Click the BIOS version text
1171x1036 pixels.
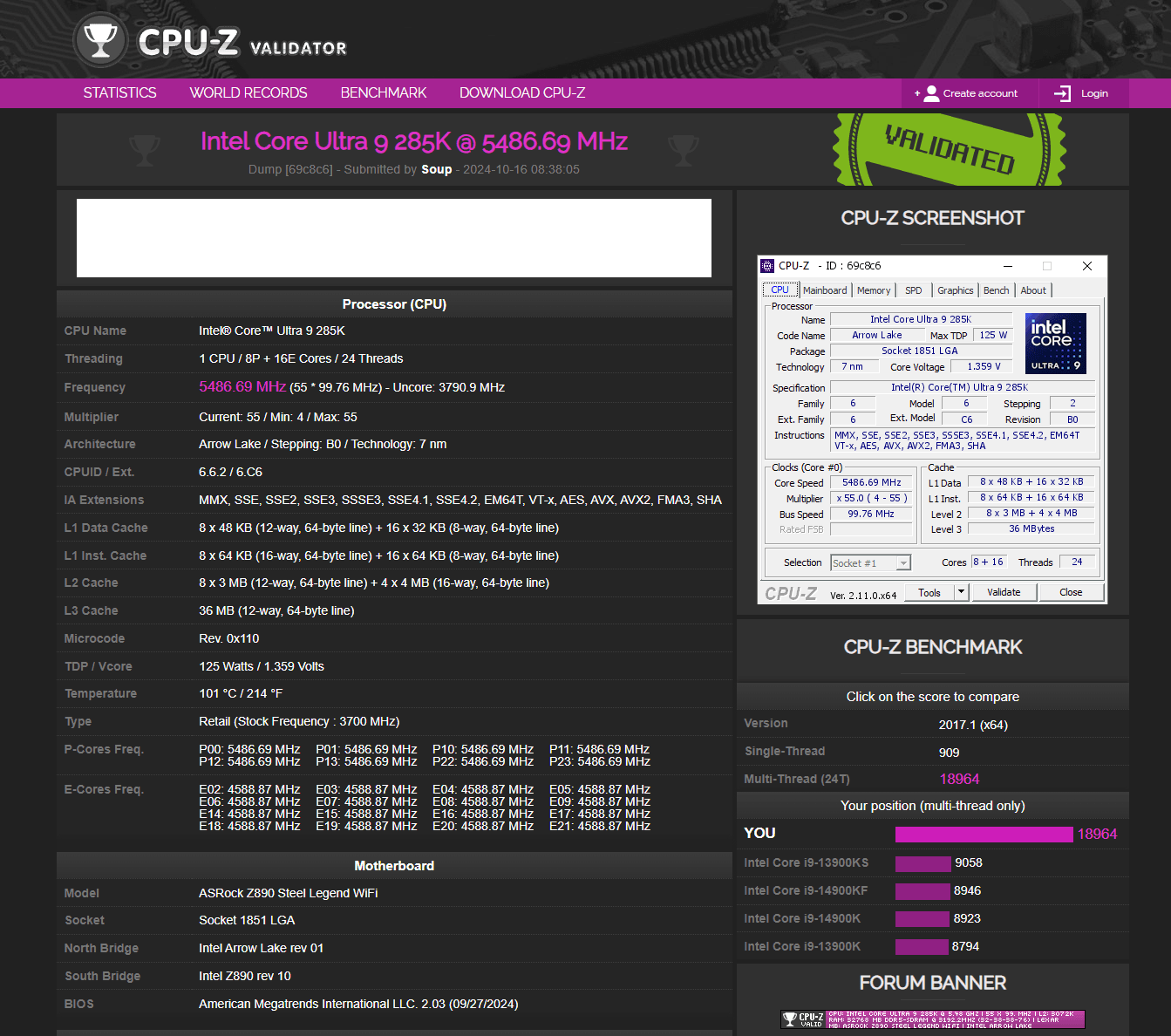pos(358,1004)
